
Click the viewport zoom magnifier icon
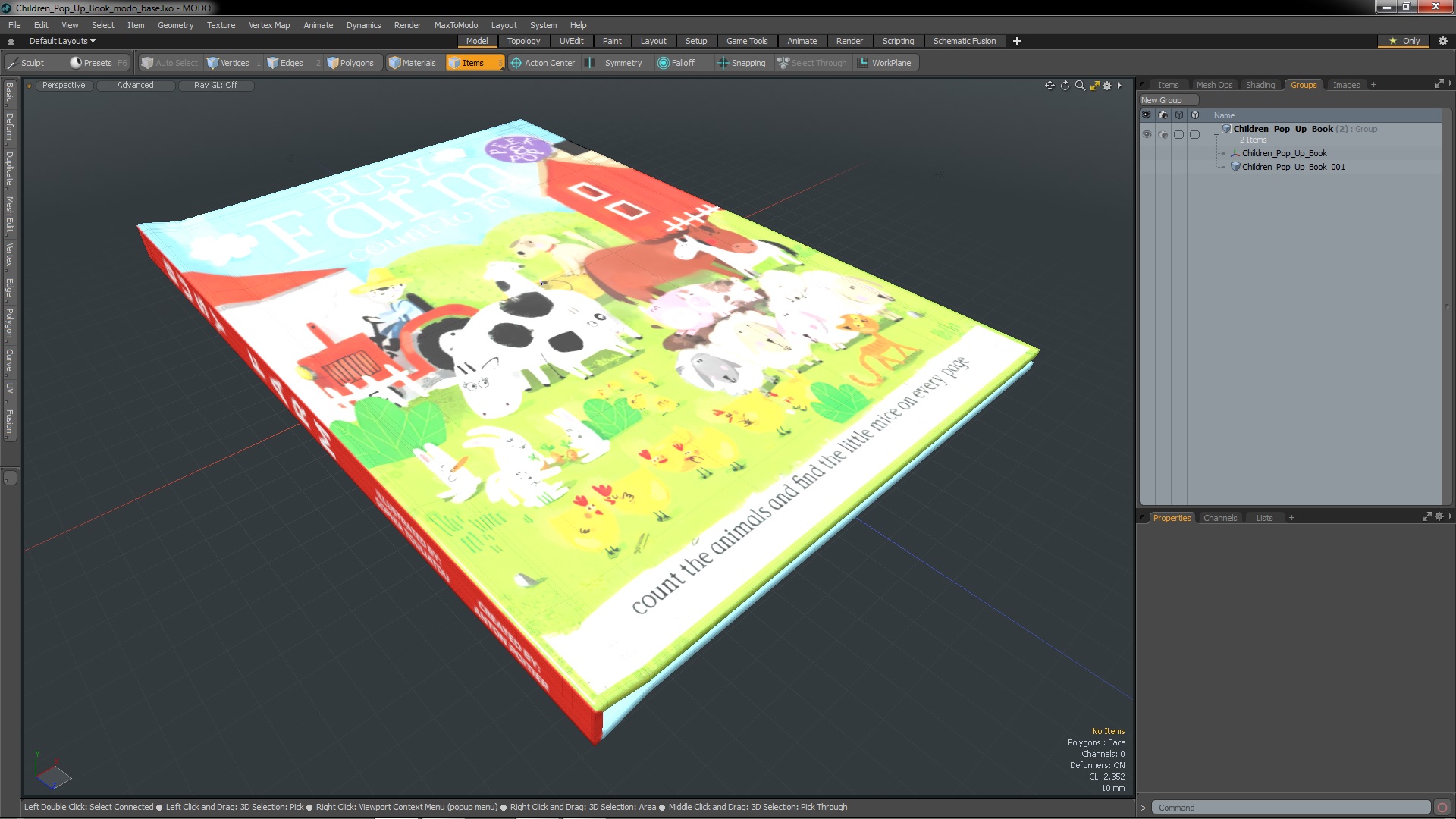pos(1080,86)
